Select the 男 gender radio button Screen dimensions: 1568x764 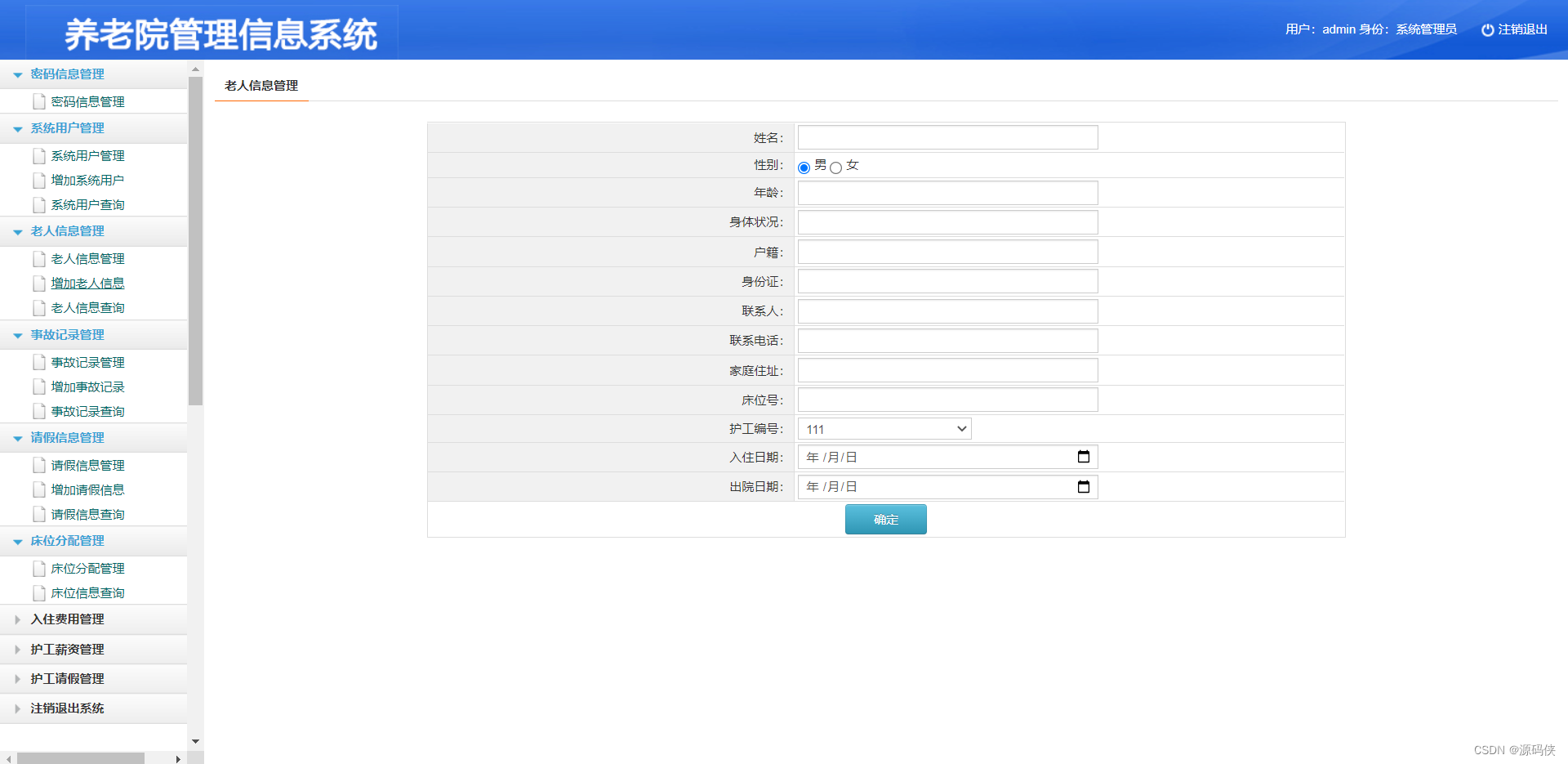tap(804, 168)
